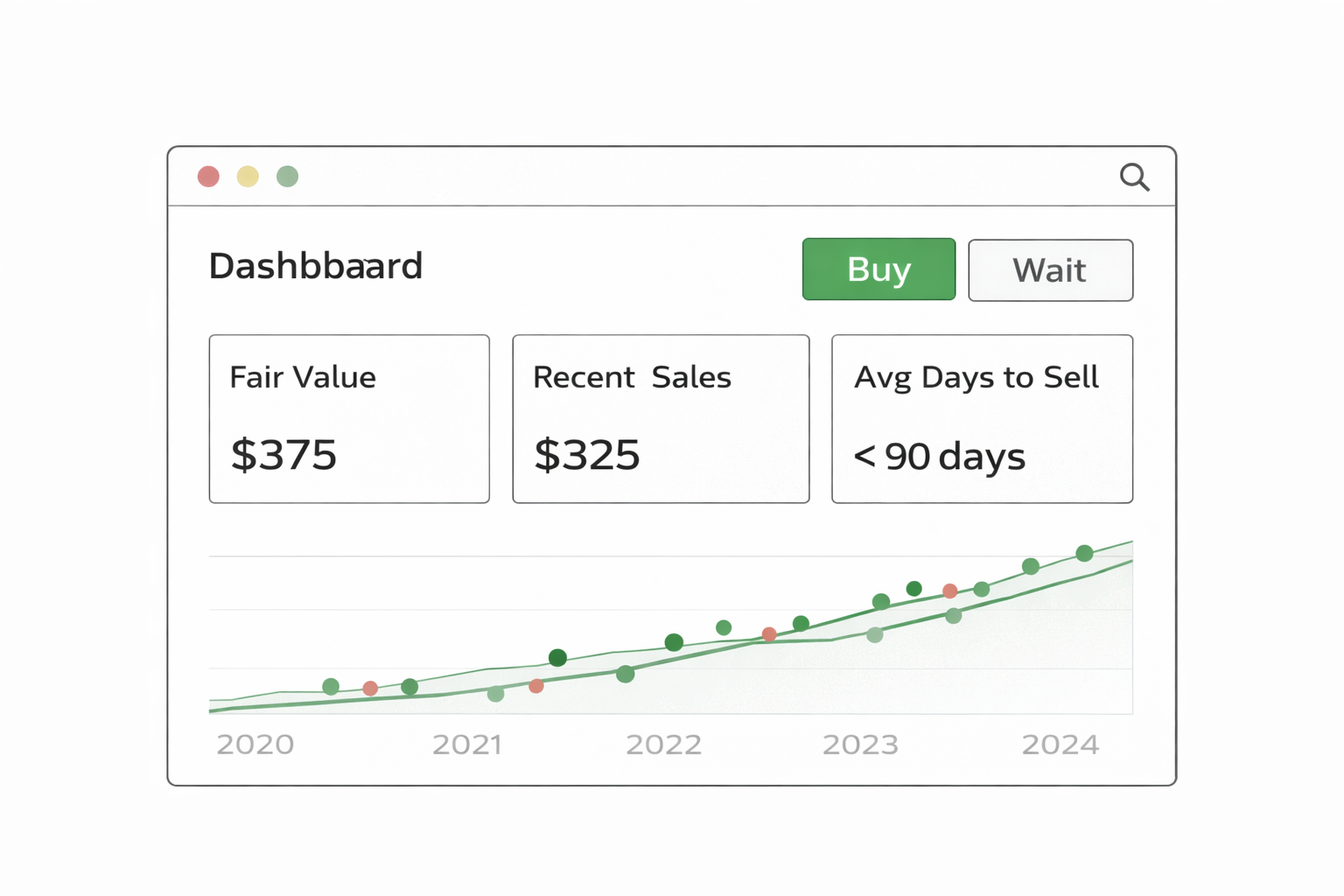
Task: Click the rightmost green chart data point
Action: [1084, 553]
